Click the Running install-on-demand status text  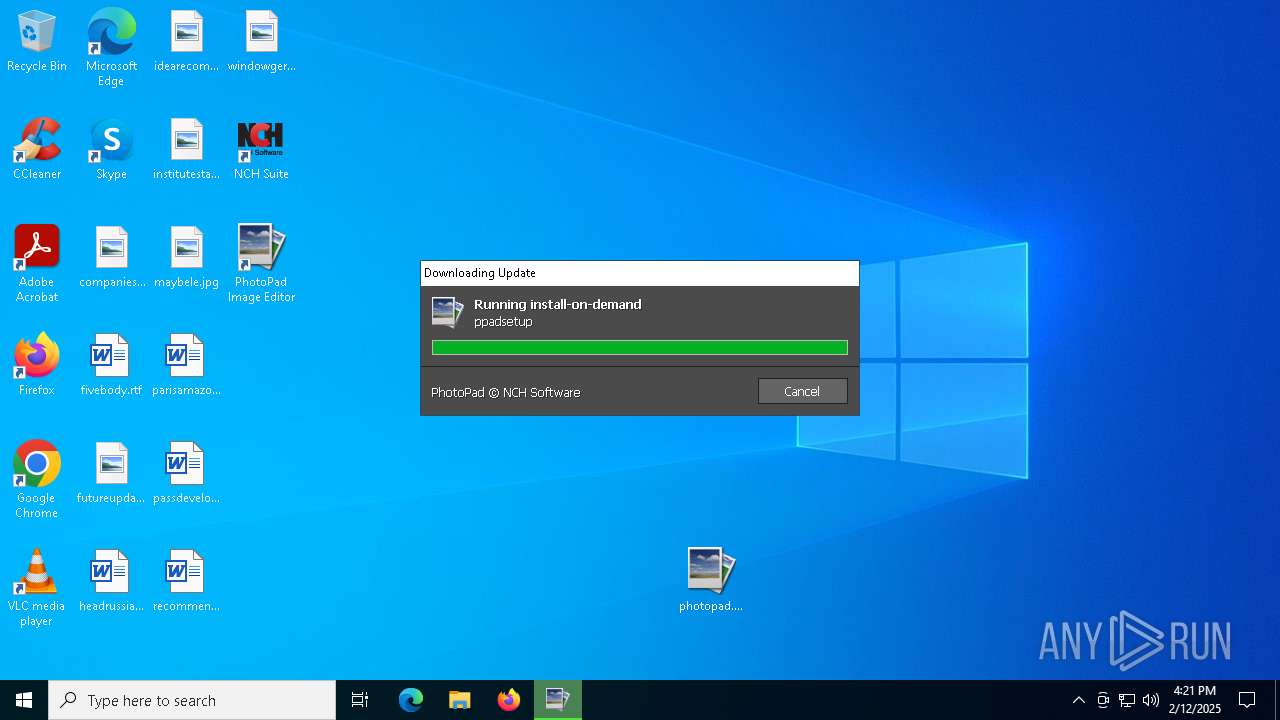[x=558, y=304]
